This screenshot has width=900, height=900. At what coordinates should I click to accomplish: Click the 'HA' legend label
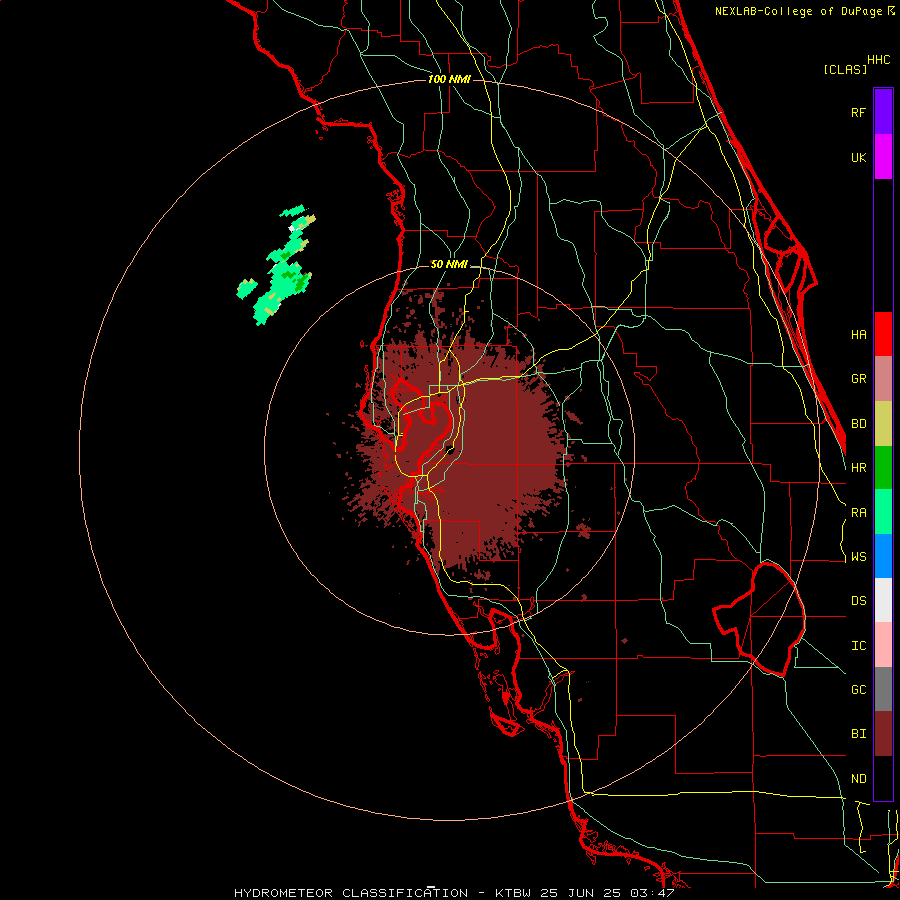pyautogui.click(x=859, y=335)
